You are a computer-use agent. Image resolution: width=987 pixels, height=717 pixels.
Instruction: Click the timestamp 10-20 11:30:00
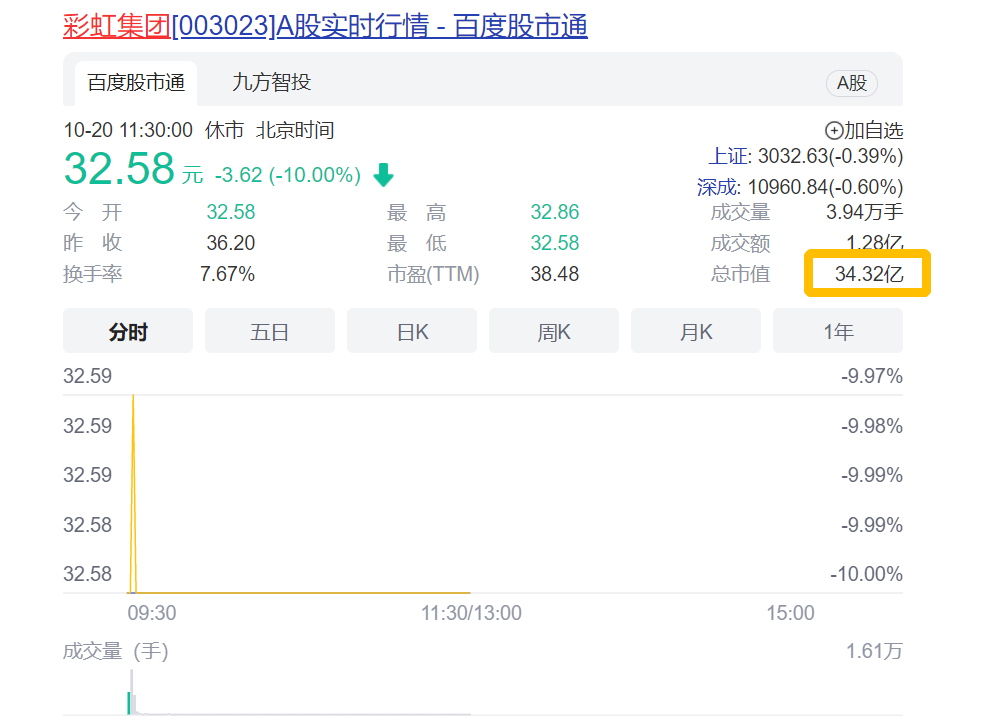point(128,130)
